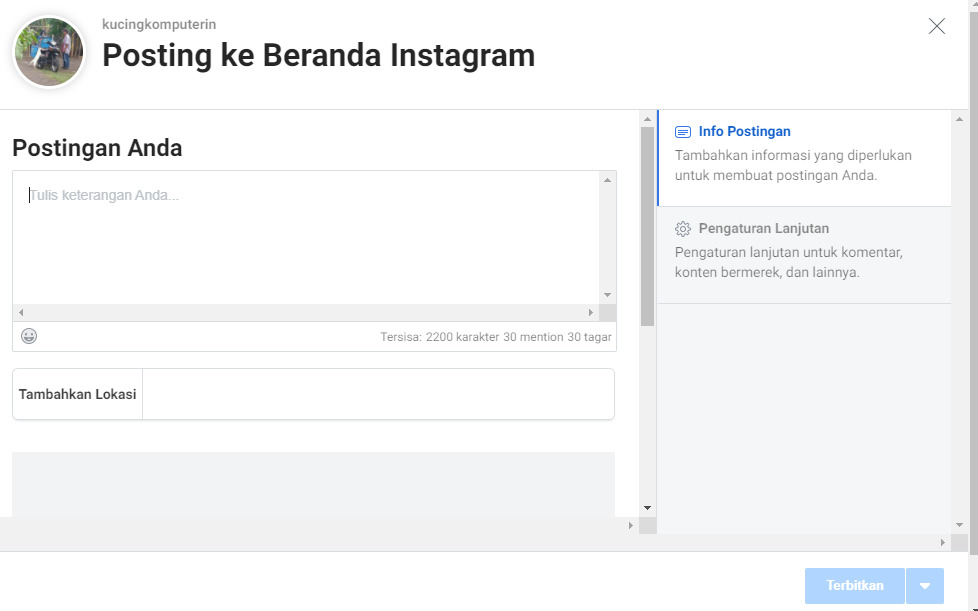The image size is (978, 611).
Task: Click inside the Tambahkan Lokasi field
Action: [380, 393]
